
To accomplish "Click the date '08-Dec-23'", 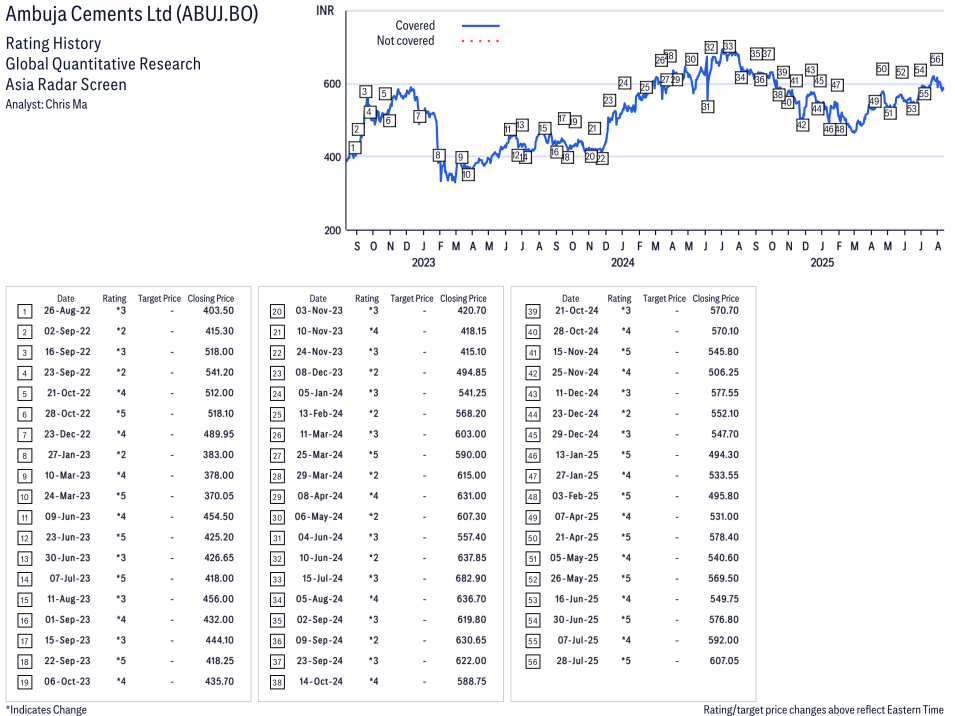I will click(x=319, y=373).
